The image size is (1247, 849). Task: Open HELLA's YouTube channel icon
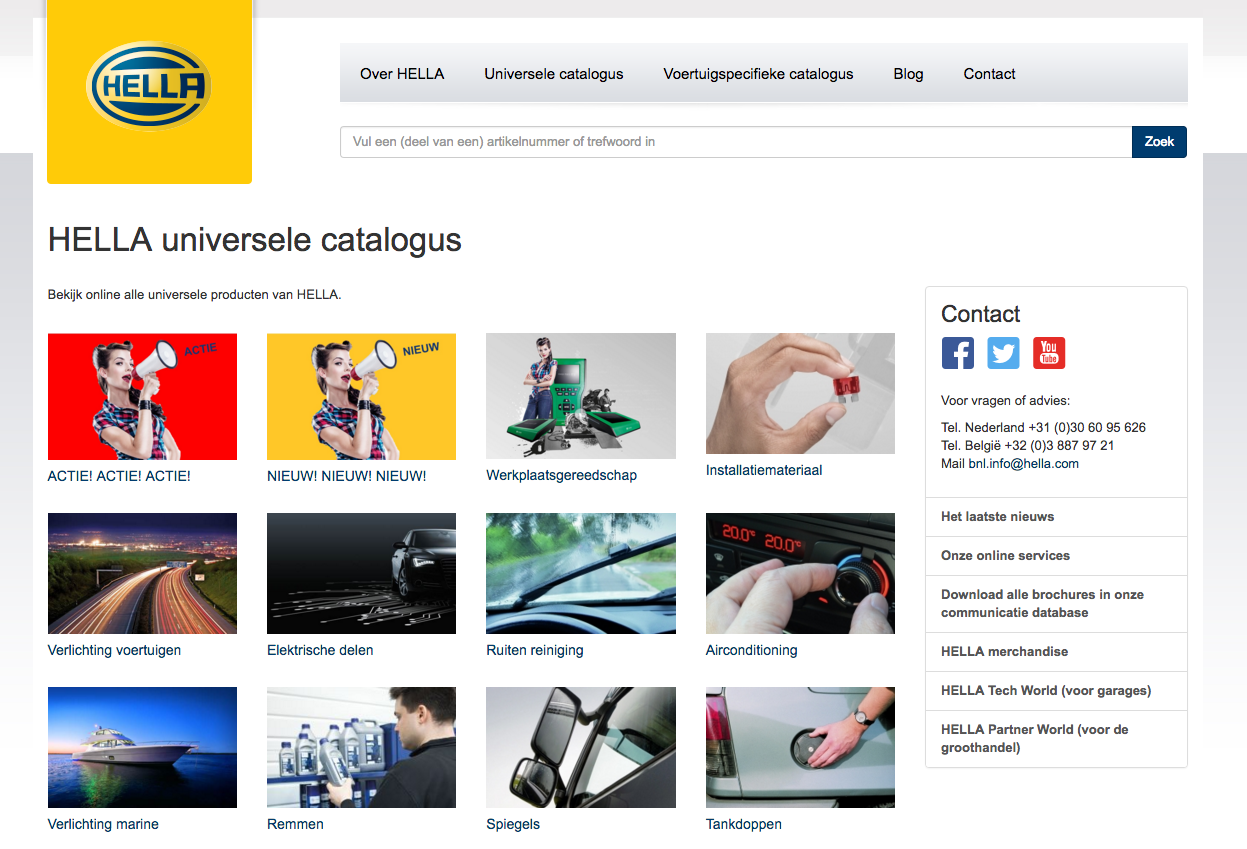pyautogui.click(x=1049, y=353)
